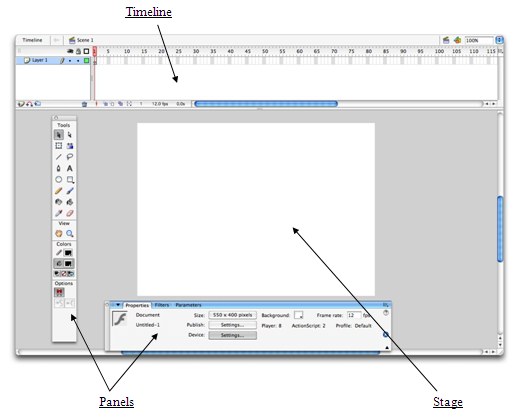Select the Fill Transform tool
The image size is (519, 418).
(70, 146)
